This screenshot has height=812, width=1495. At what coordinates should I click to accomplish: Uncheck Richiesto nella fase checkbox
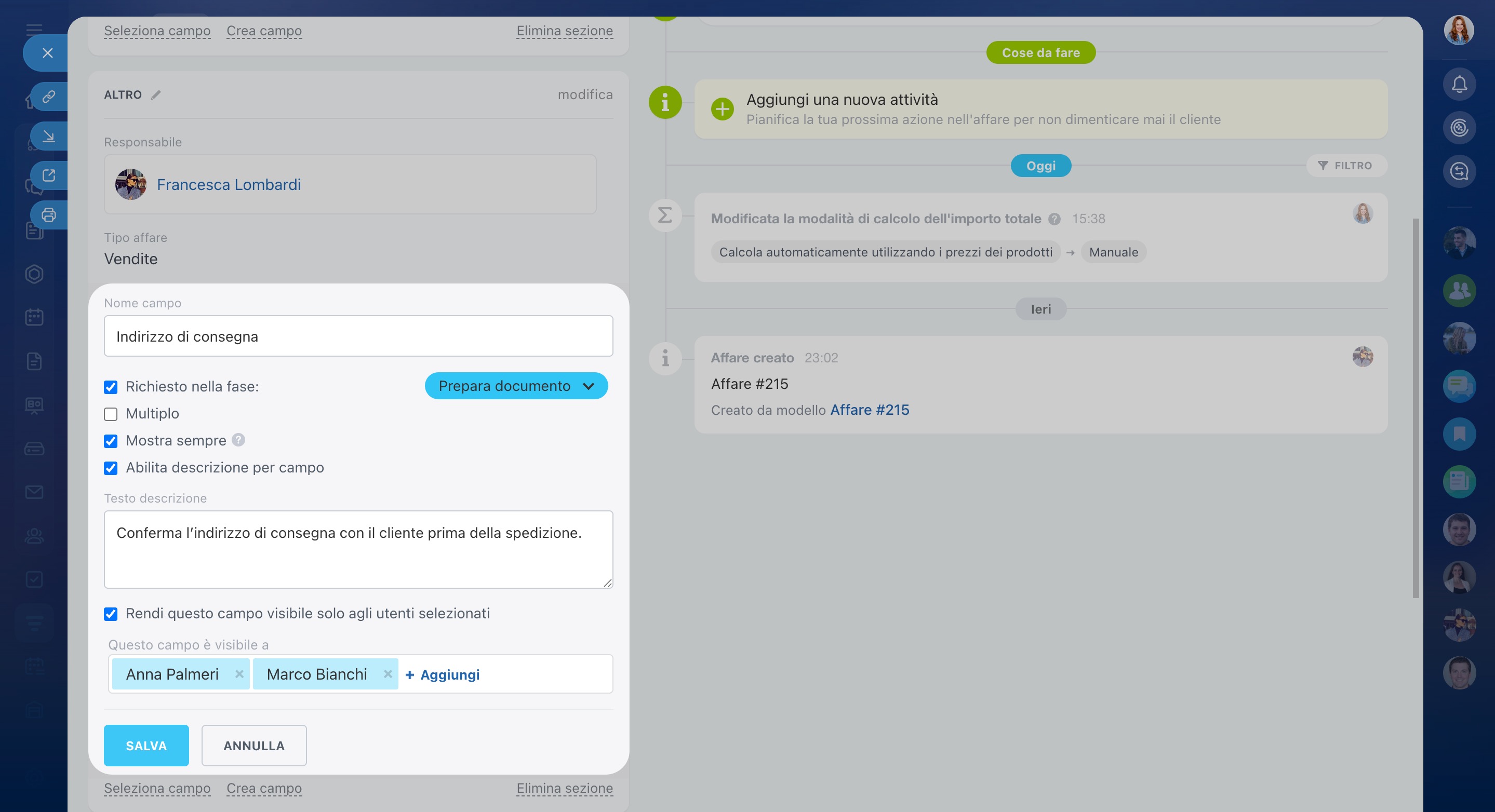[x=111, y=387]
